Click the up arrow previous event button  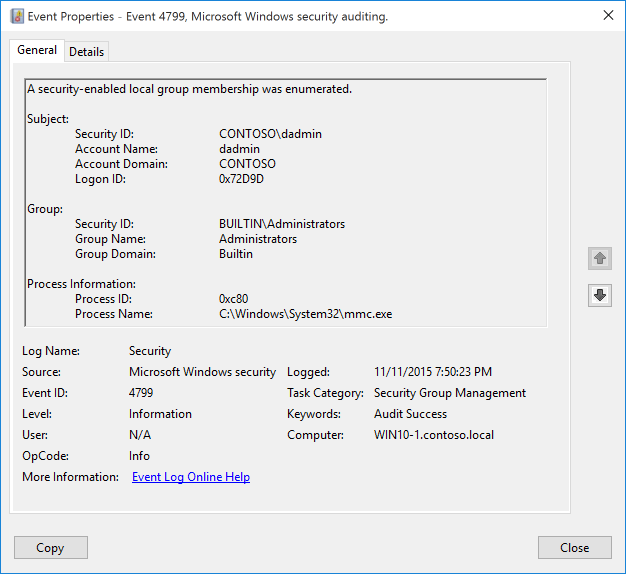(x=599, y=258)
